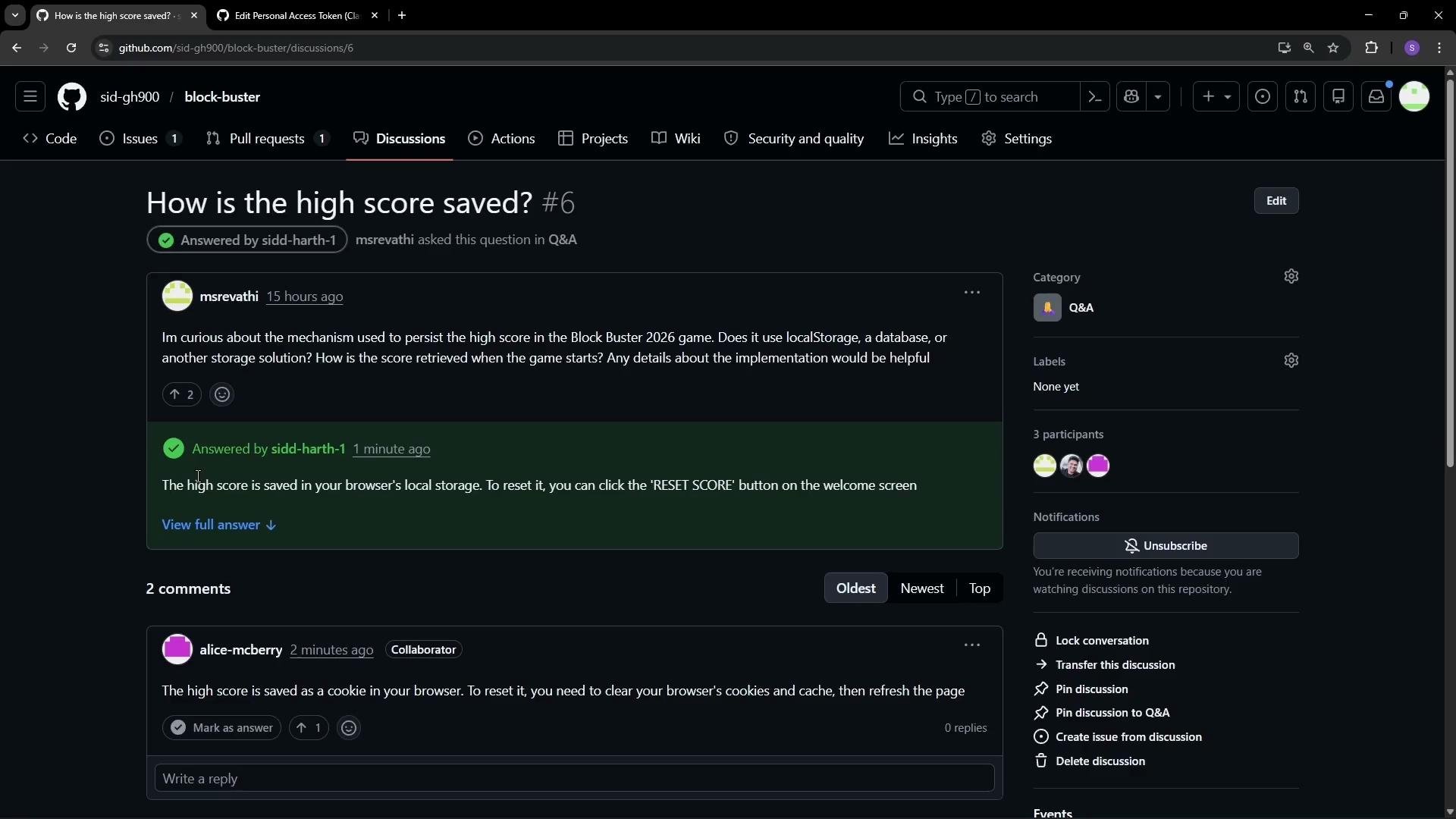
Task: Open sid-gh900 owner link
Action: point(130,97)
